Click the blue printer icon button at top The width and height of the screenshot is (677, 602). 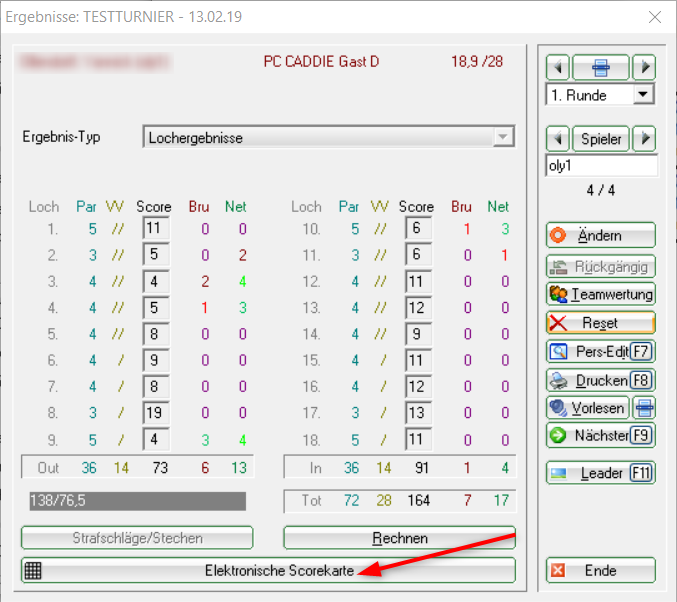pyautogui.click(x=601, y=67)
